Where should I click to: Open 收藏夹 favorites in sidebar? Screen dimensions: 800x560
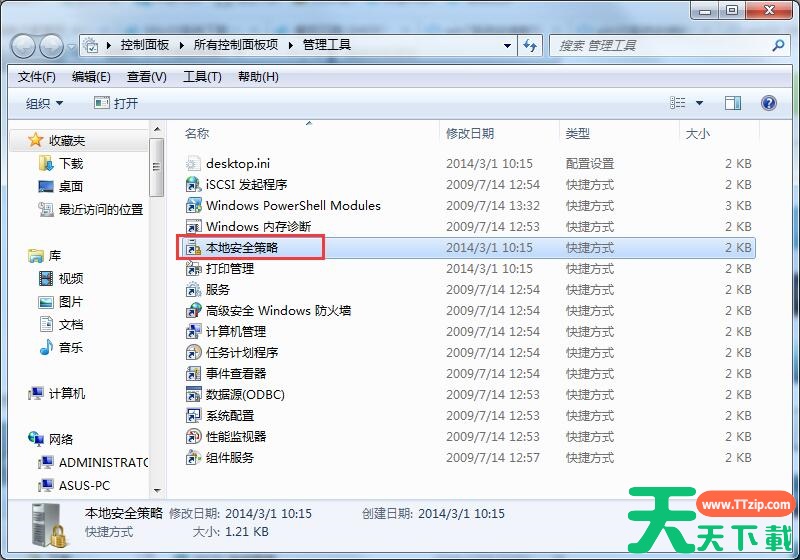(67, 141)
